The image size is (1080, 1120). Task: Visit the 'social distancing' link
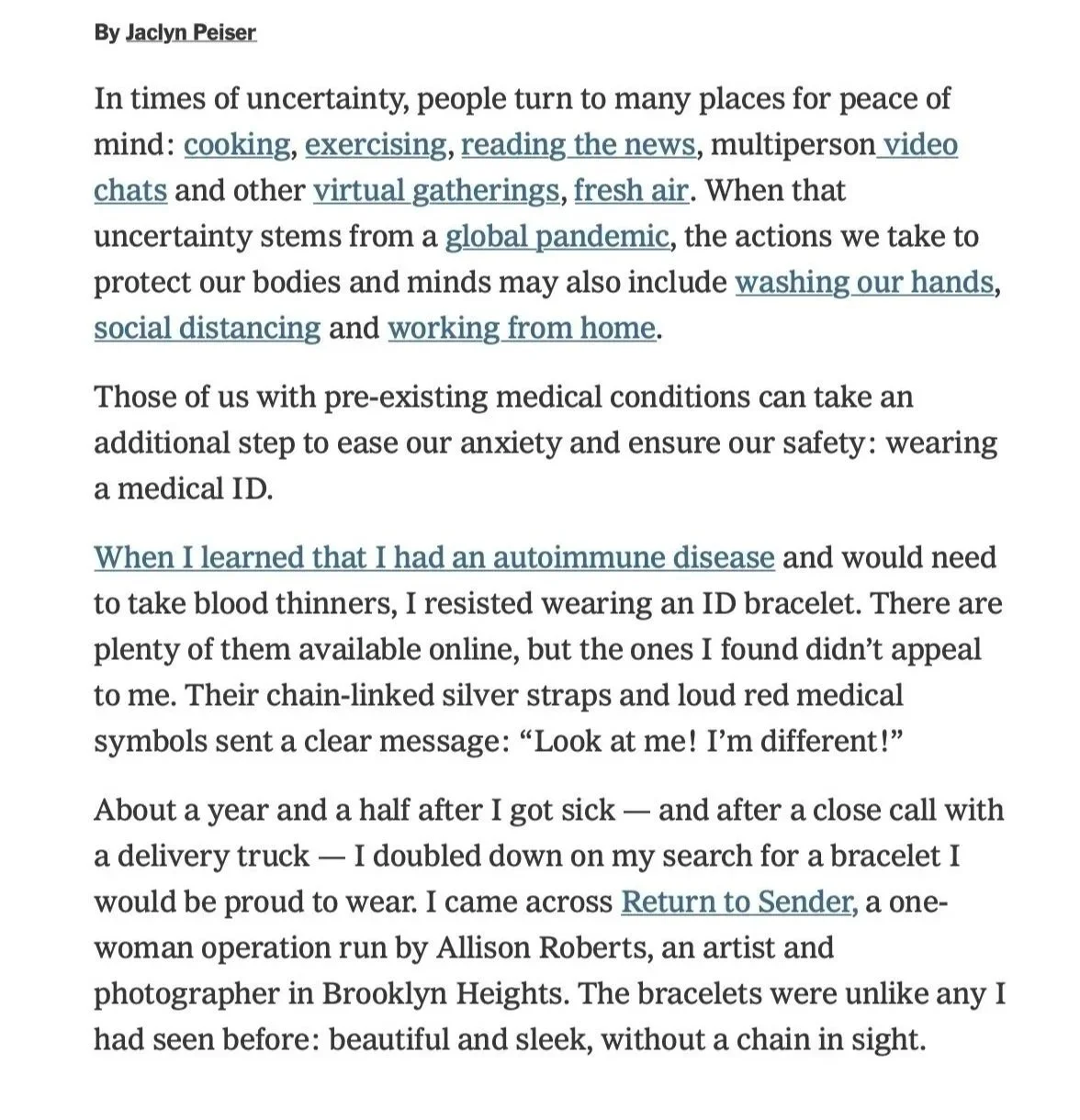pos(208,329)
